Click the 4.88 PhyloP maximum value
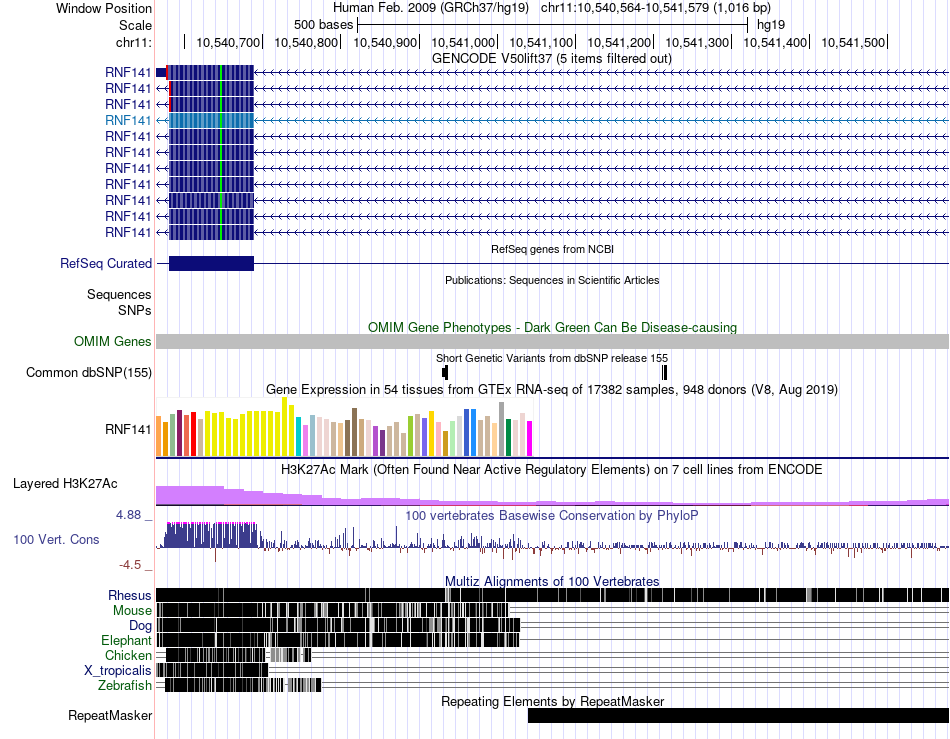Viewport: 950px width, 739px height. click(128, 515)
